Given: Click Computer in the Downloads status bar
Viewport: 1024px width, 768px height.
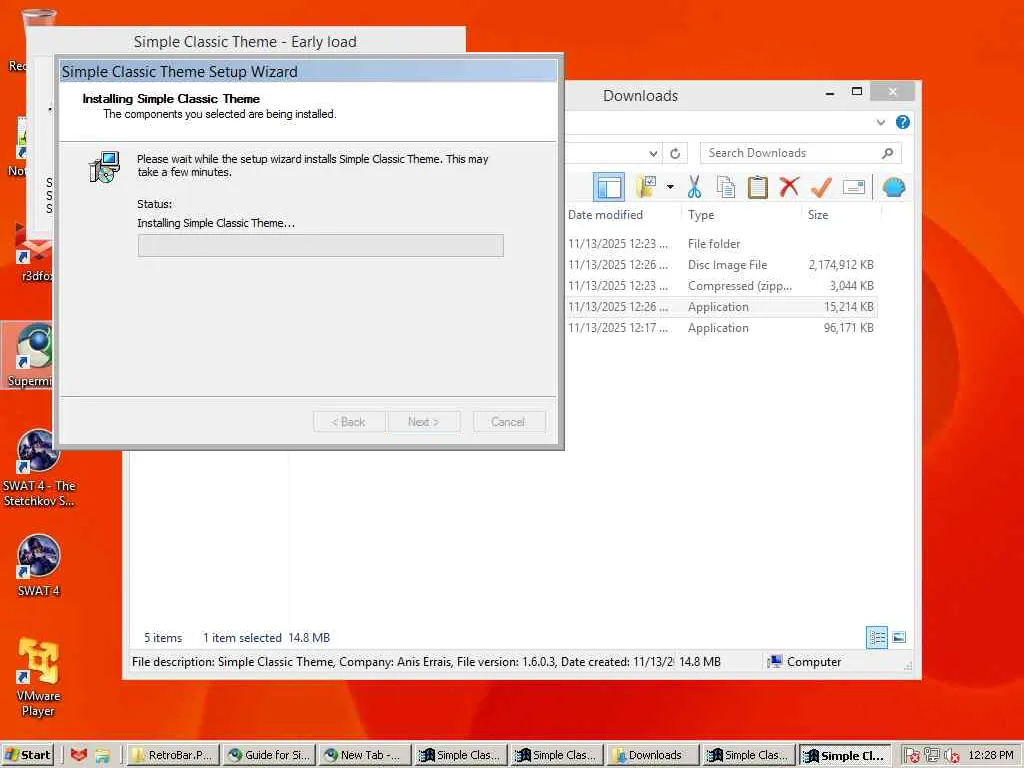Looking at the screenshot, I should 805,662.
